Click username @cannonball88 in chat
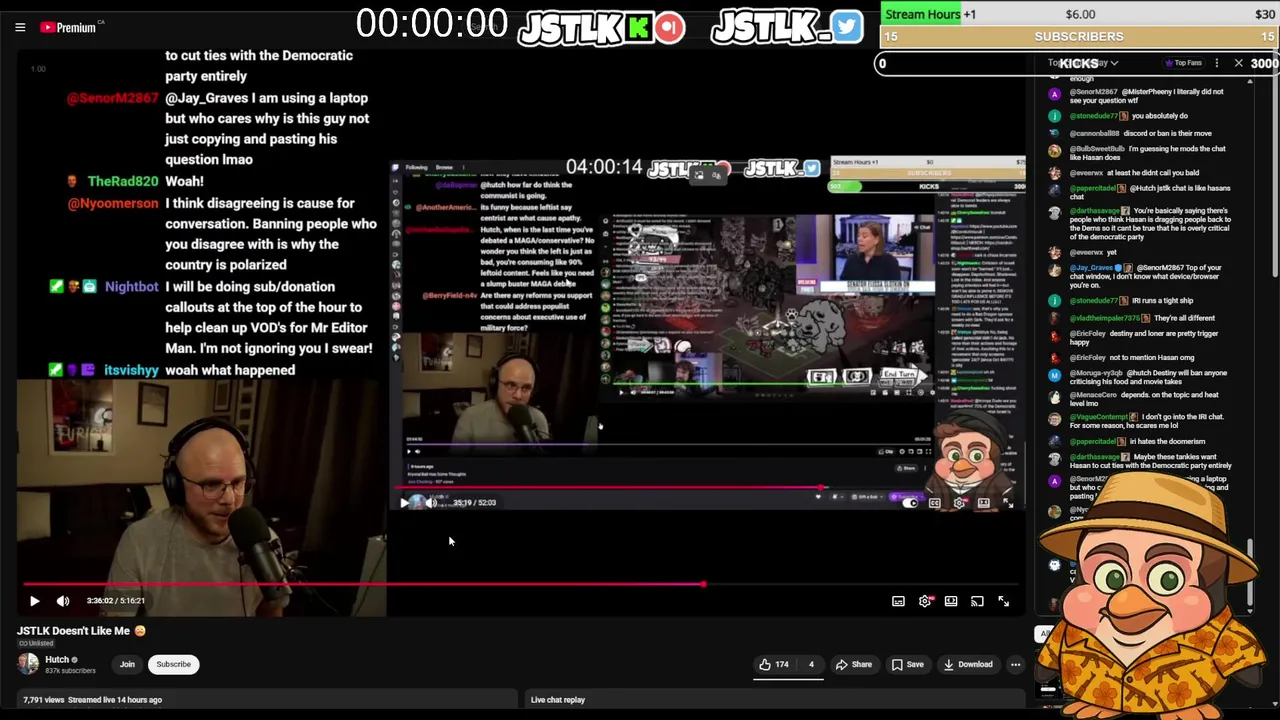This screenshot has height=720, width=1280. tap(1094, 133)
